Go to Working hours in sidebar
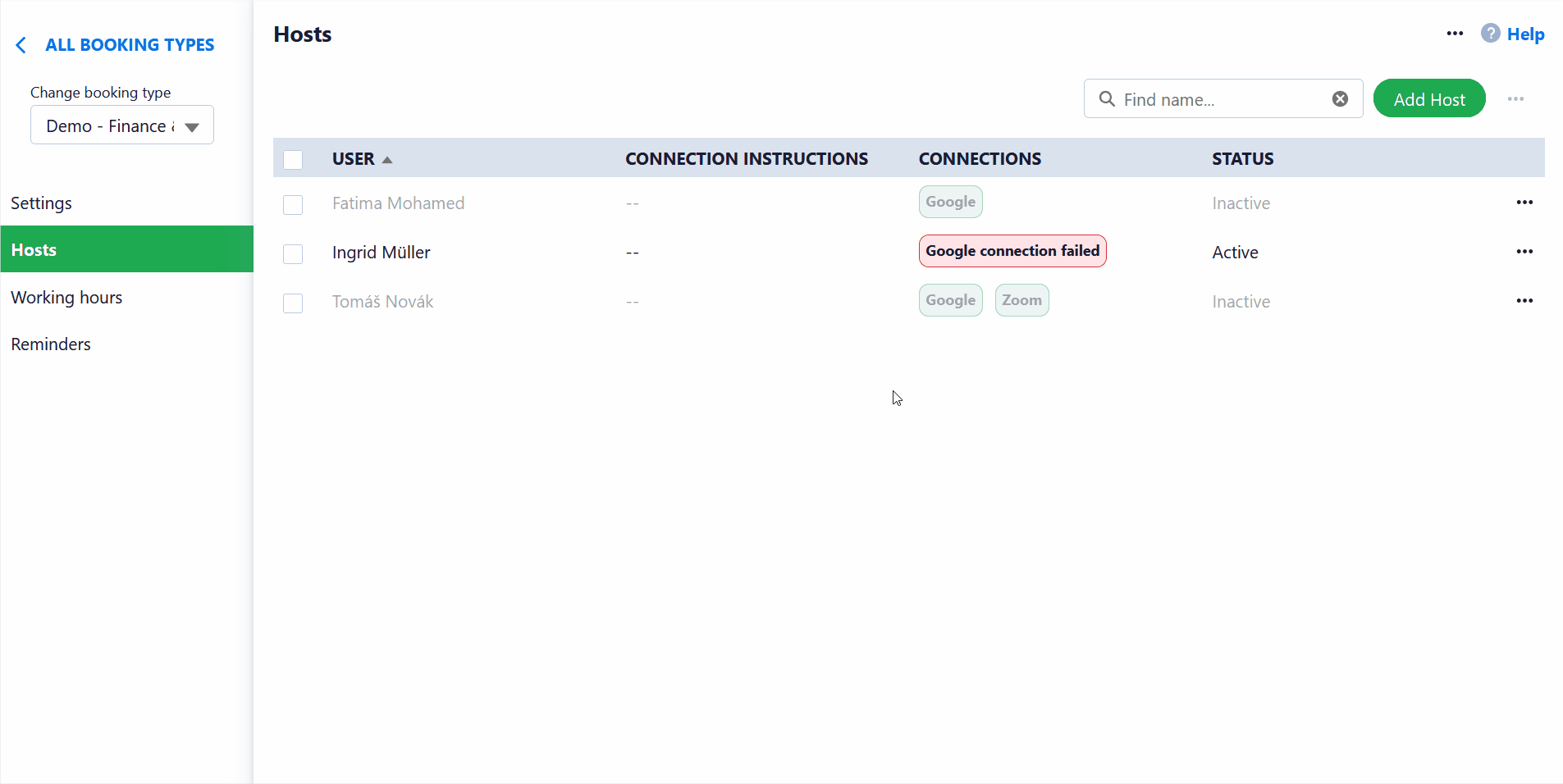This screenshot has width=1563, height=784. click(66, 298)
